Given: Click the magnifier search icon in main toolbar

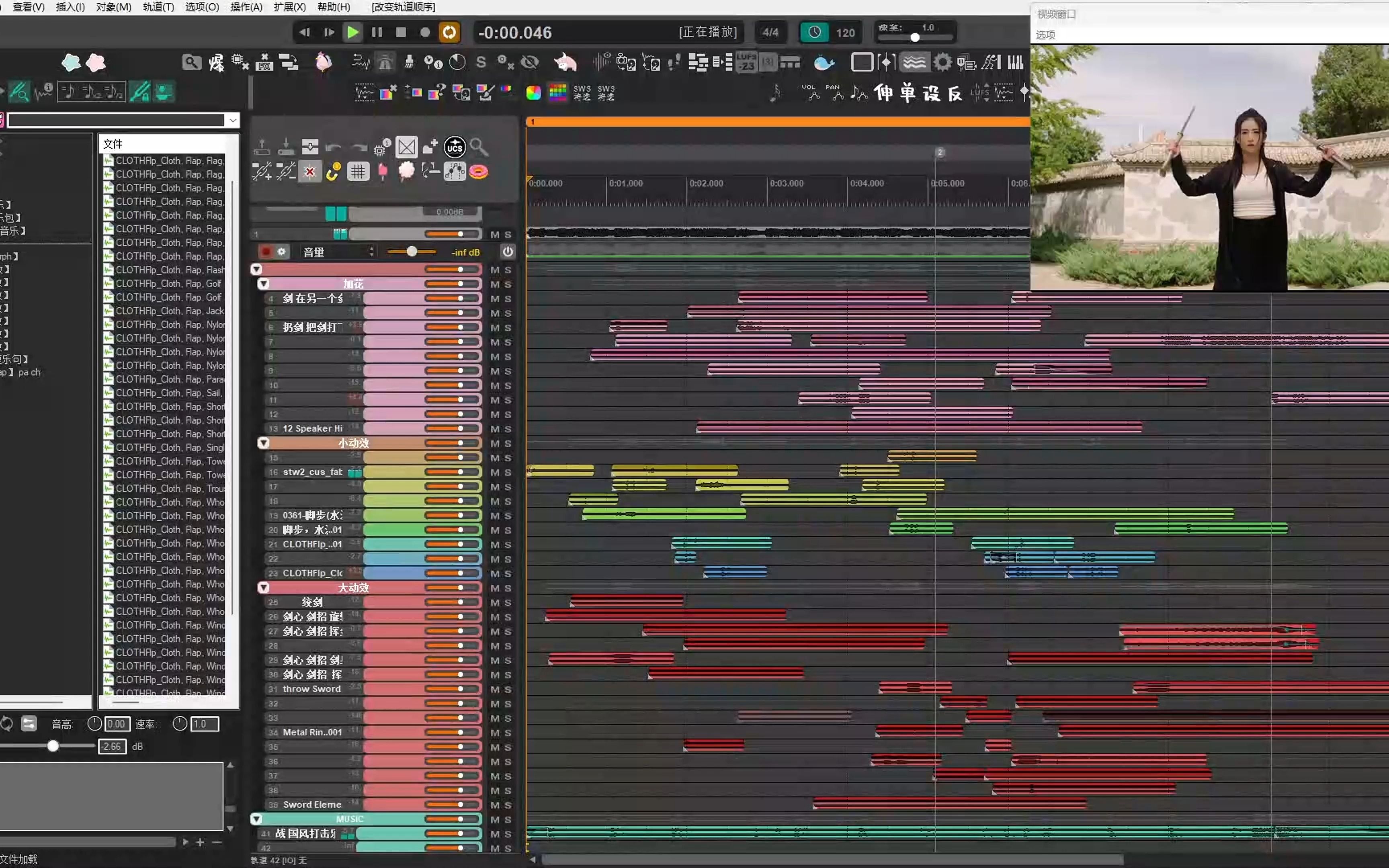Looking at the screenshot, I should tap(192, 62).
